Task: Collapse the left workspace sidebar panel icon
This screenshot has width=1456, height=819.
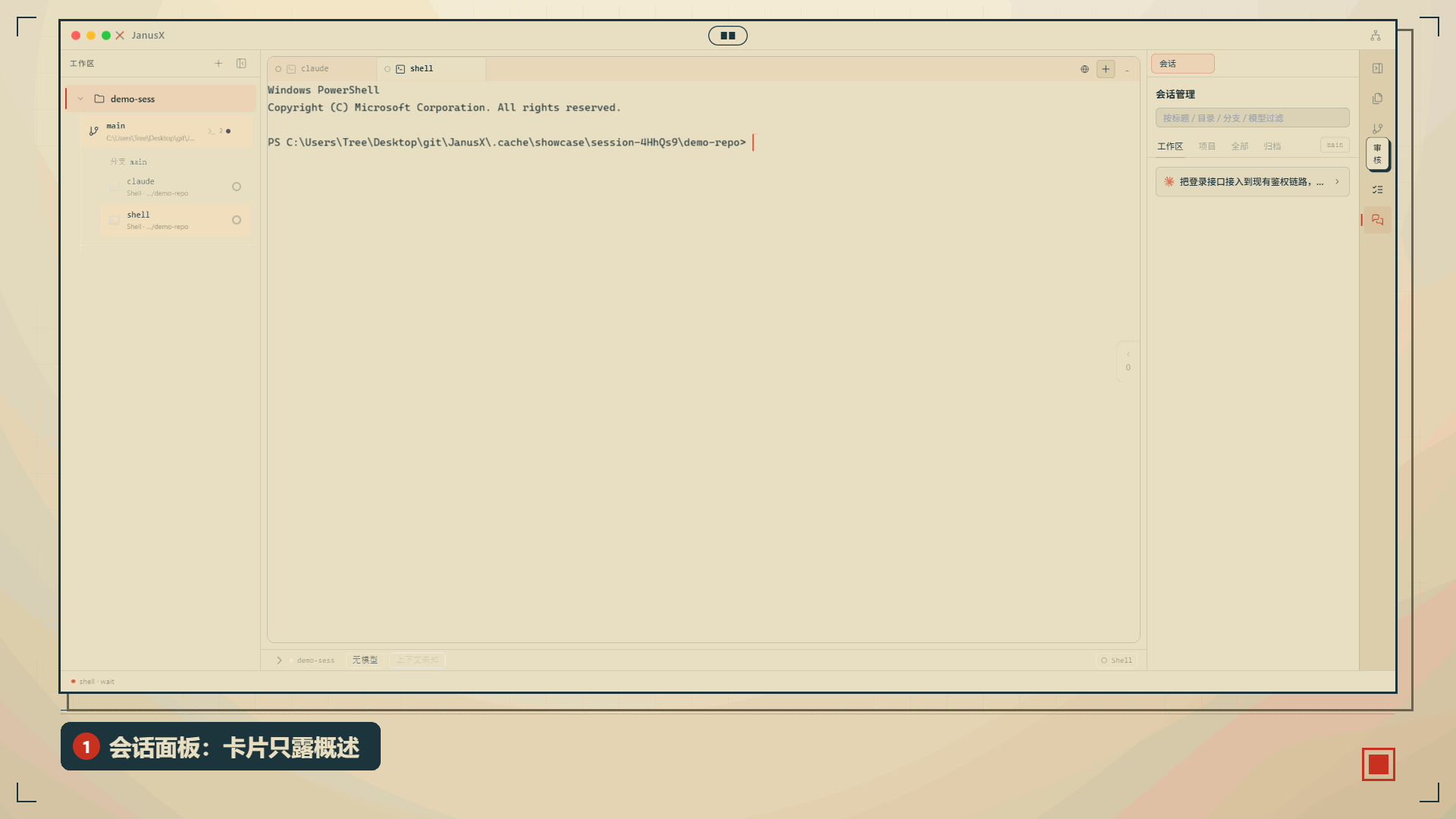Action: pos(241,64)
